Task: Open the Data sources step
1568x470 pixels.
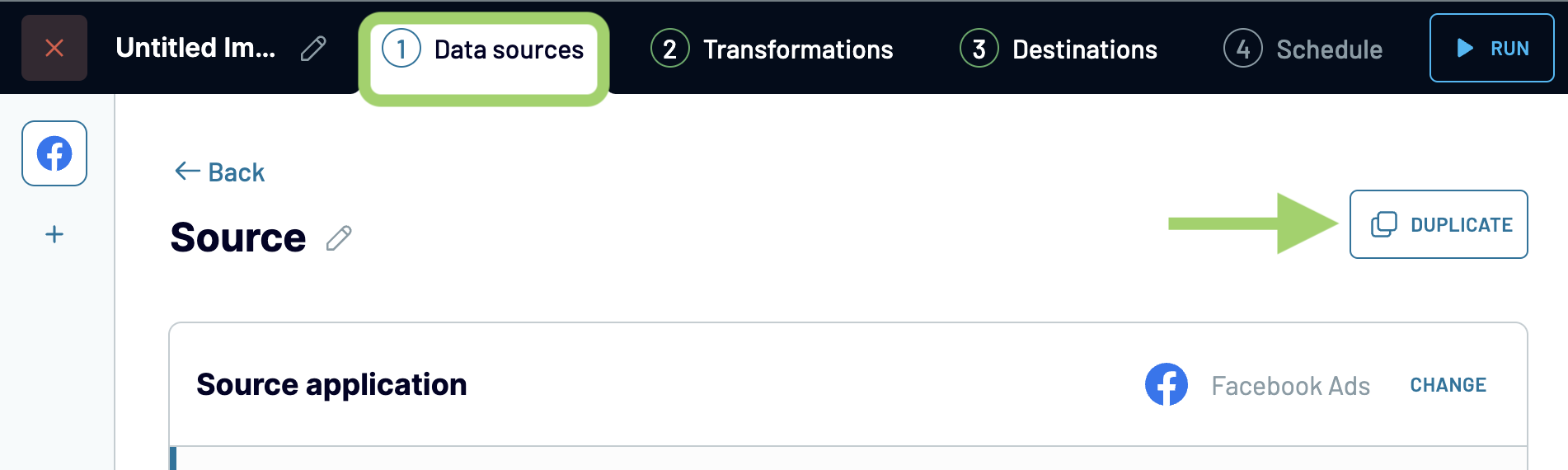Action: click(484, 49)
